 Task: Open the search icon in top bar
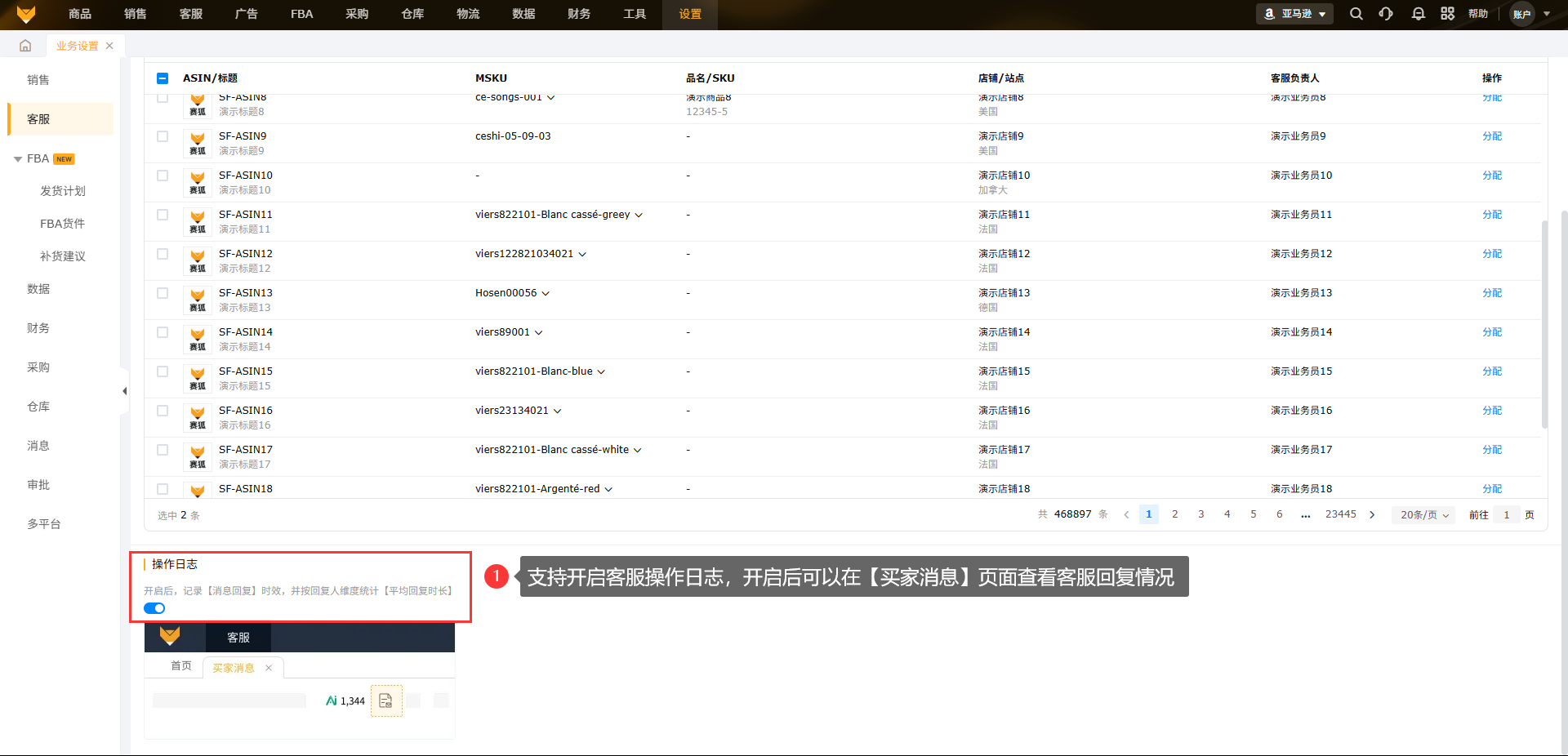tap(1356, 14)
